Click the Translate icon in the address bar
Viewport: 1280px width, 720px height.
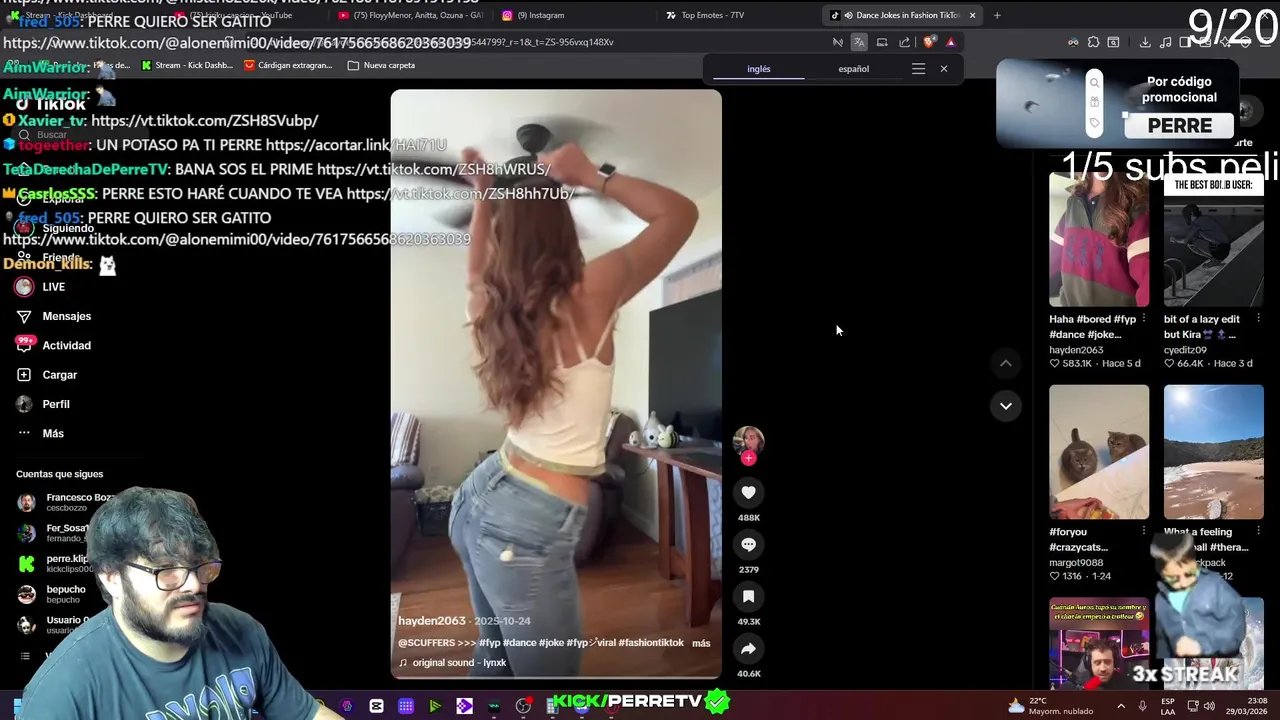859,42
